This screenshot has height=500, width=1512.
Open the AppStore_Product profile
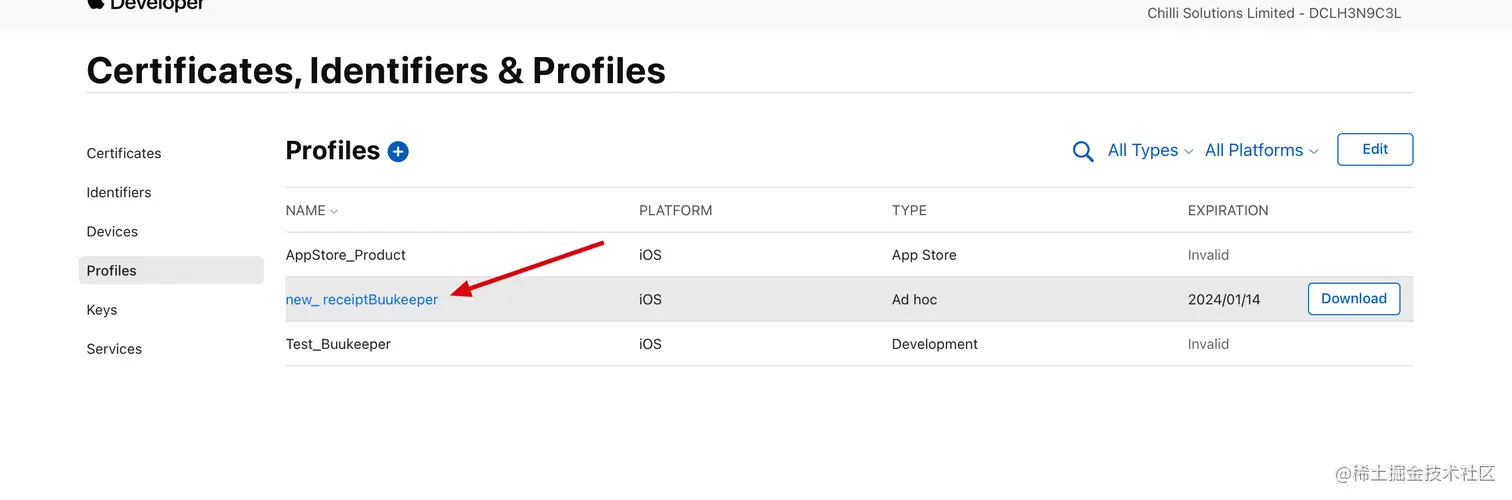coord(346,255)
